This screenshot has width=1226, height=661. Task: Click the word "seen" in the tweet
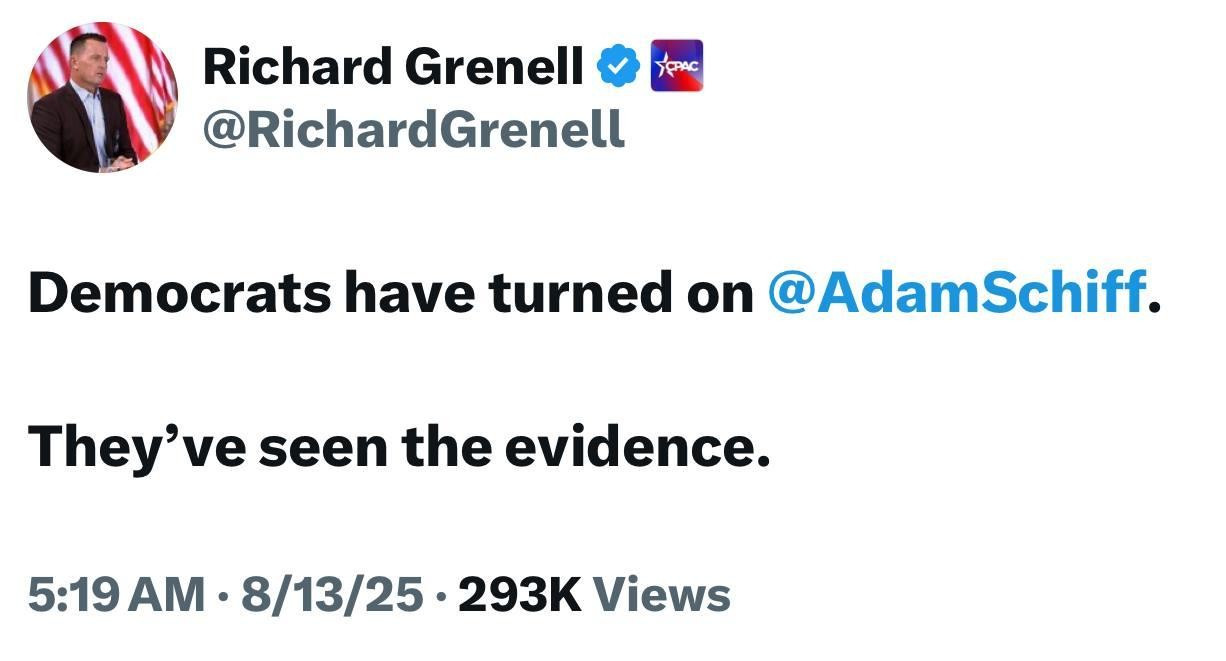coord(323,447)
